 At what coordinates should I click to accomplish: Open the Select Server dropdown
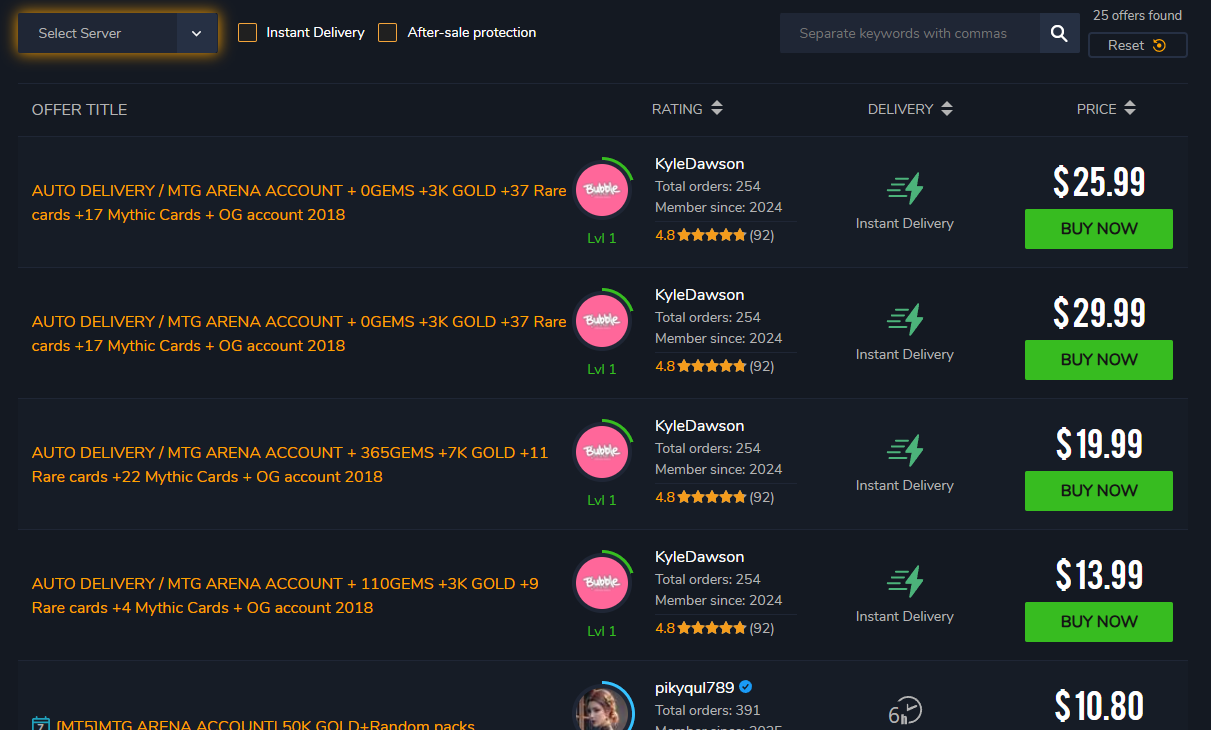coord(118,33)
